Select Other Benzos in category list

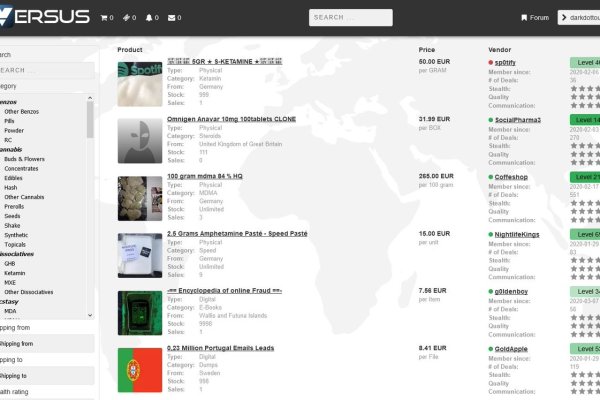coord(22,111)
